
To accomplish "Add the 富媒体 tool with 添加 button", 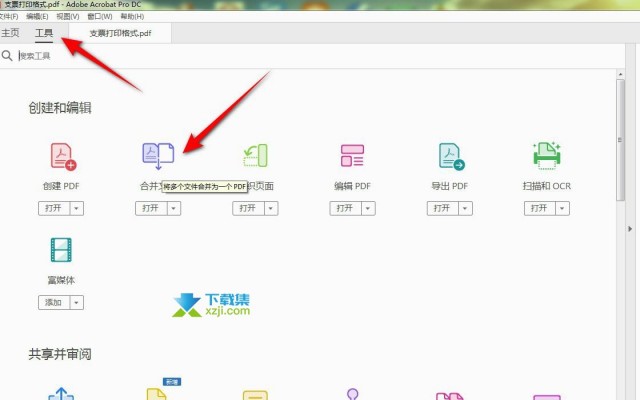I will tap(54, 302).
